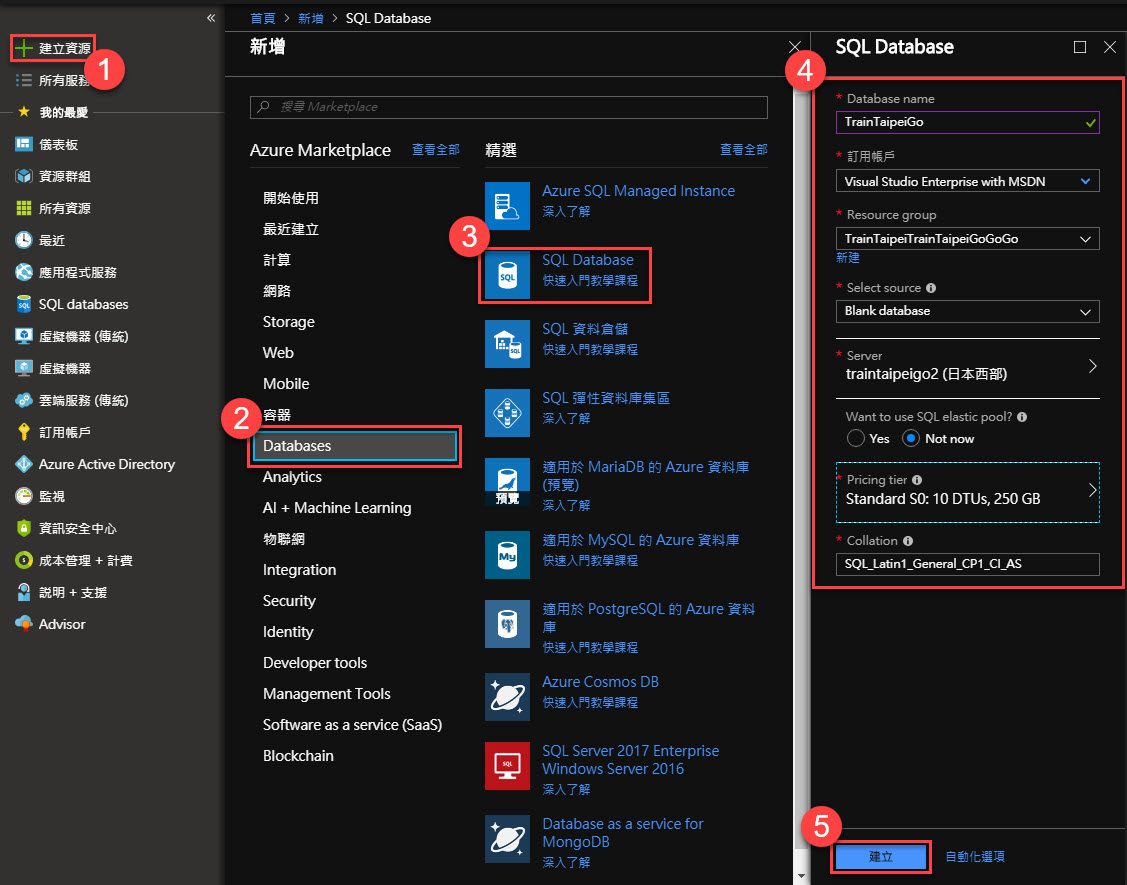Click the Database name input field

967,122
